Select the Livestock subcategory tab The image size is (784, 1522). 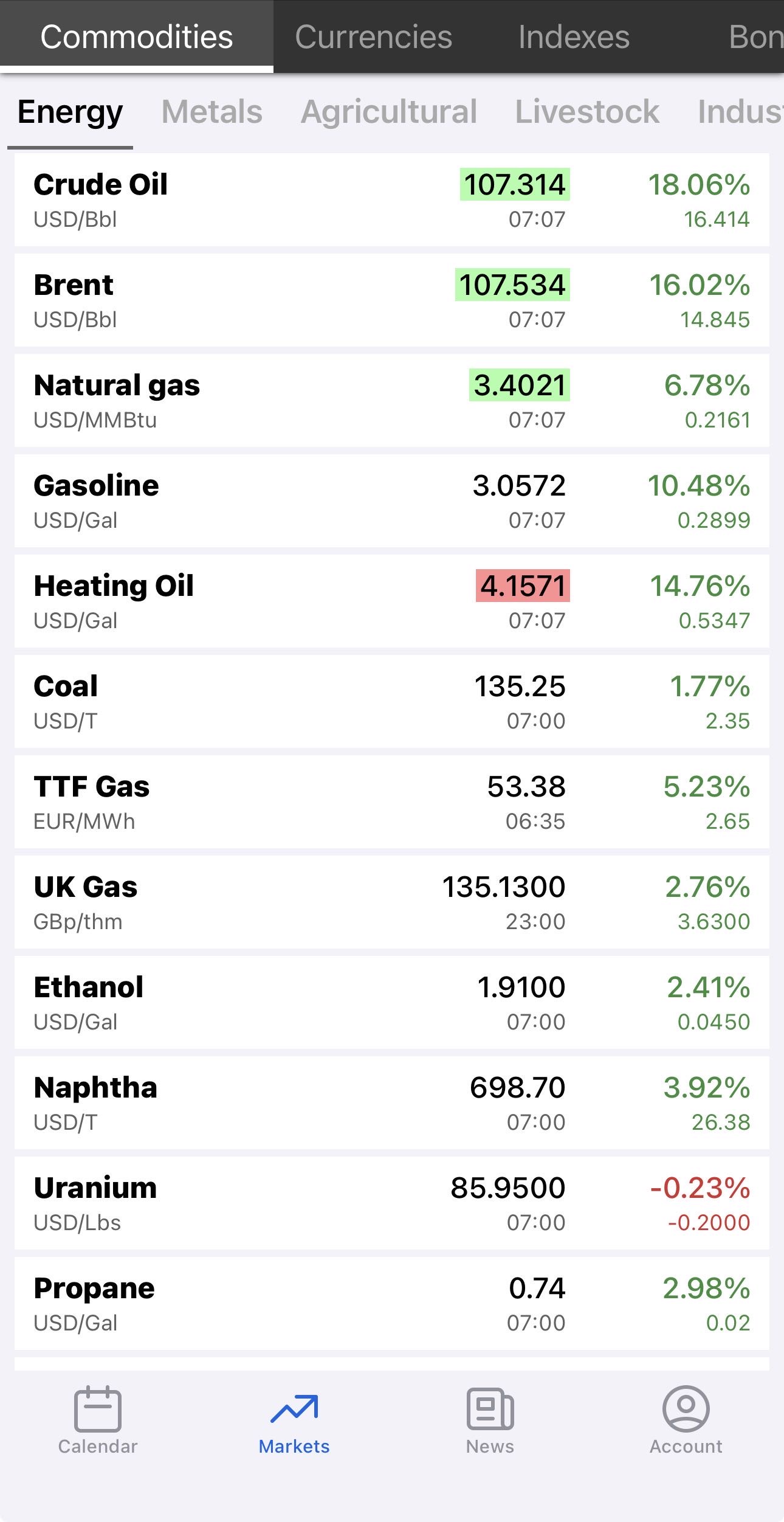tap(587, 112)
